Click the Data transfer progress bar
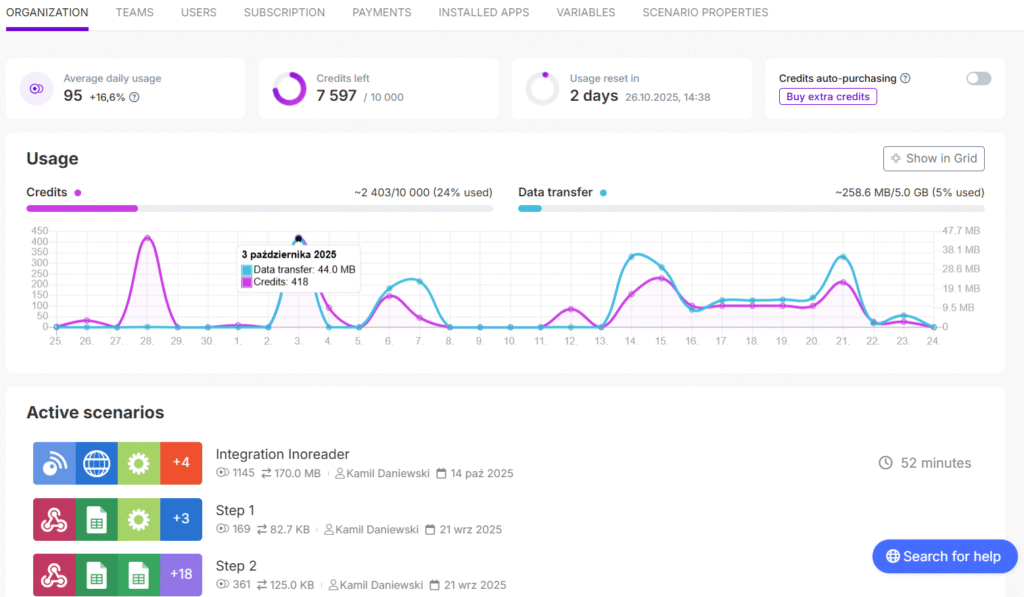 pos(751,208)
